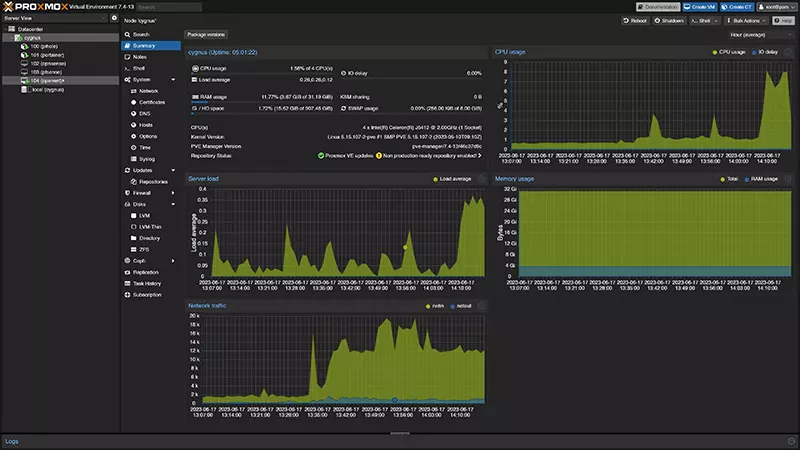Toggle CPU usage series in legend
The image size is (800, 450).
click(x=729, y=52)
